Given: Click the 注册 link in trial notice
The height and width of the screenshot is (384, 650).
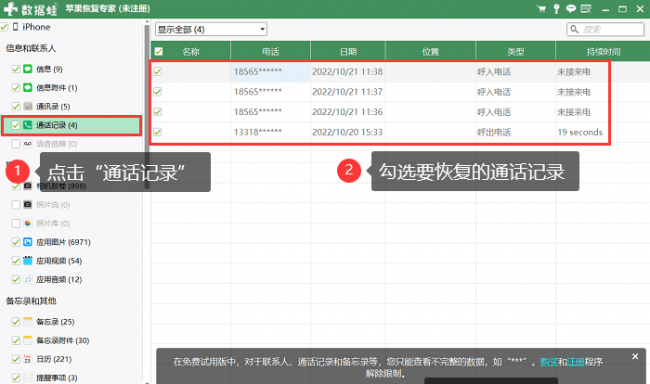Looking at the screenshot, I should click(576, 362).
